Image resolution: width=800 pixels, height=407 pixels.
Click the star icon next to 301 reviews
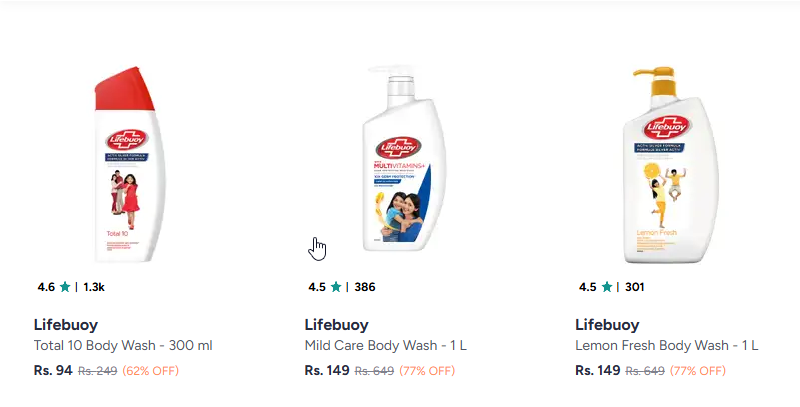coord(607,287)
